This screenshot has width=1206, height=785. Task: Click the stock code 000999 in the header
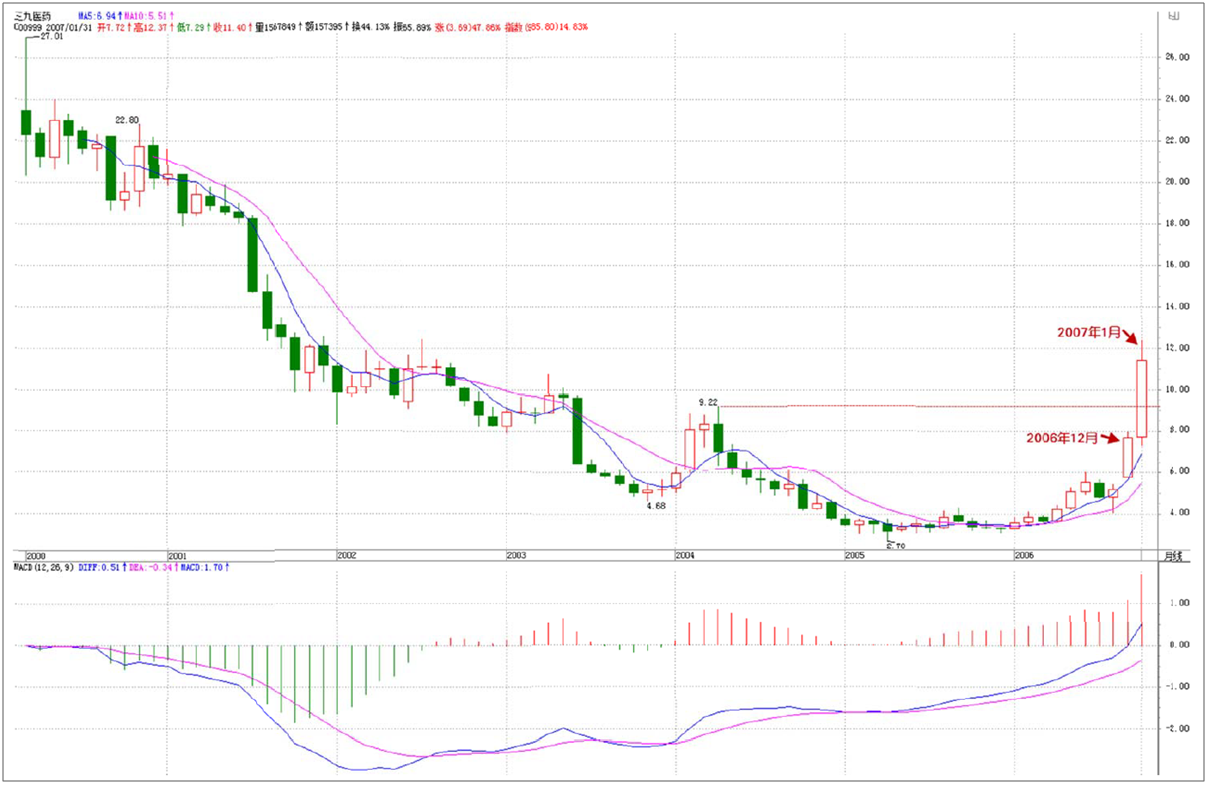(x=30, y=28)
